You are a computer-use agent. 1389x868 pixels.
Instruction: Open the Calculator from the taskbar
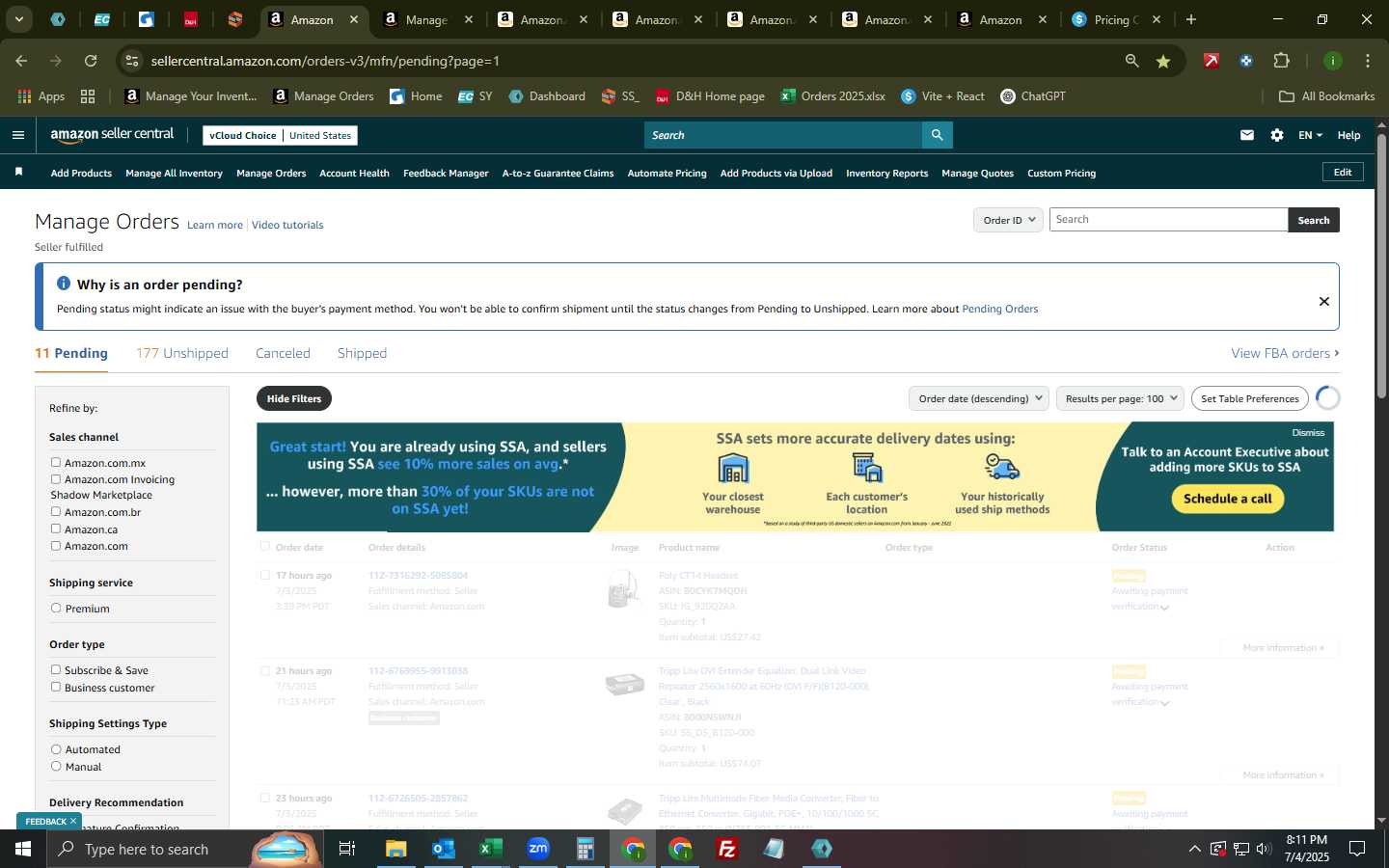pos(586,849)
